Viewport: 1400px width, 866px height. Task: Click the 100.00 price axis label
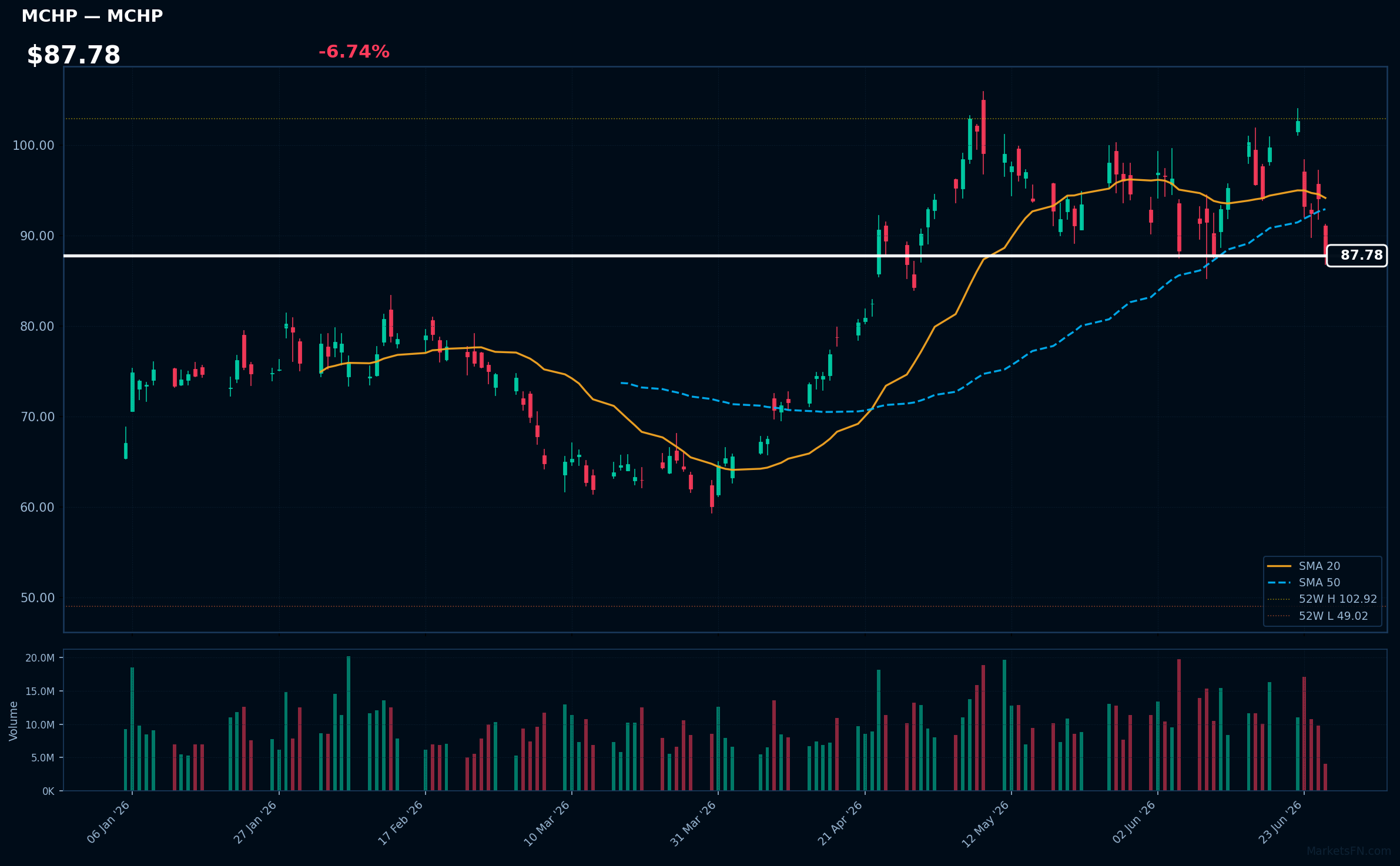pyautogui.click(x=34, y=145)
